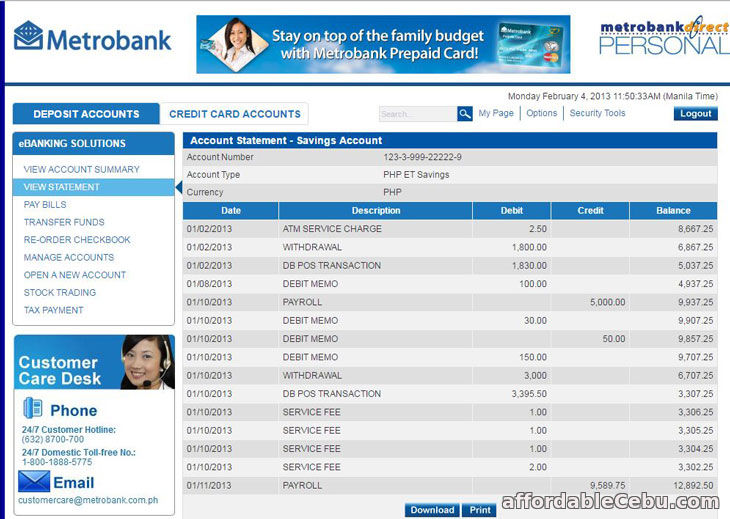The image size is (730, 519).
Task: Click toll-free number 1-800-1888-5775
Action: coord(57,462)
